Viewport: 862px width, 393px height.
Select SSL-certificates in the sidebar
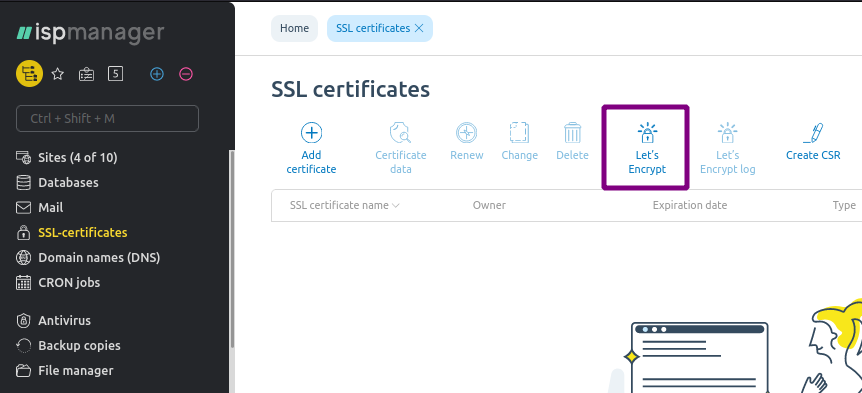[82, 233]
